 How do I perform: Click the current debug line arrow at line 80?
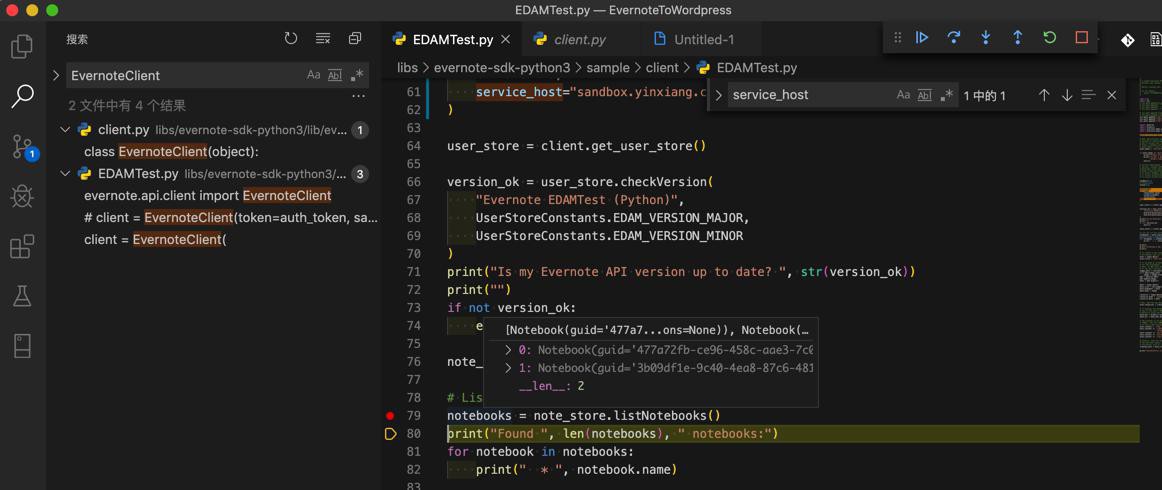391,434
